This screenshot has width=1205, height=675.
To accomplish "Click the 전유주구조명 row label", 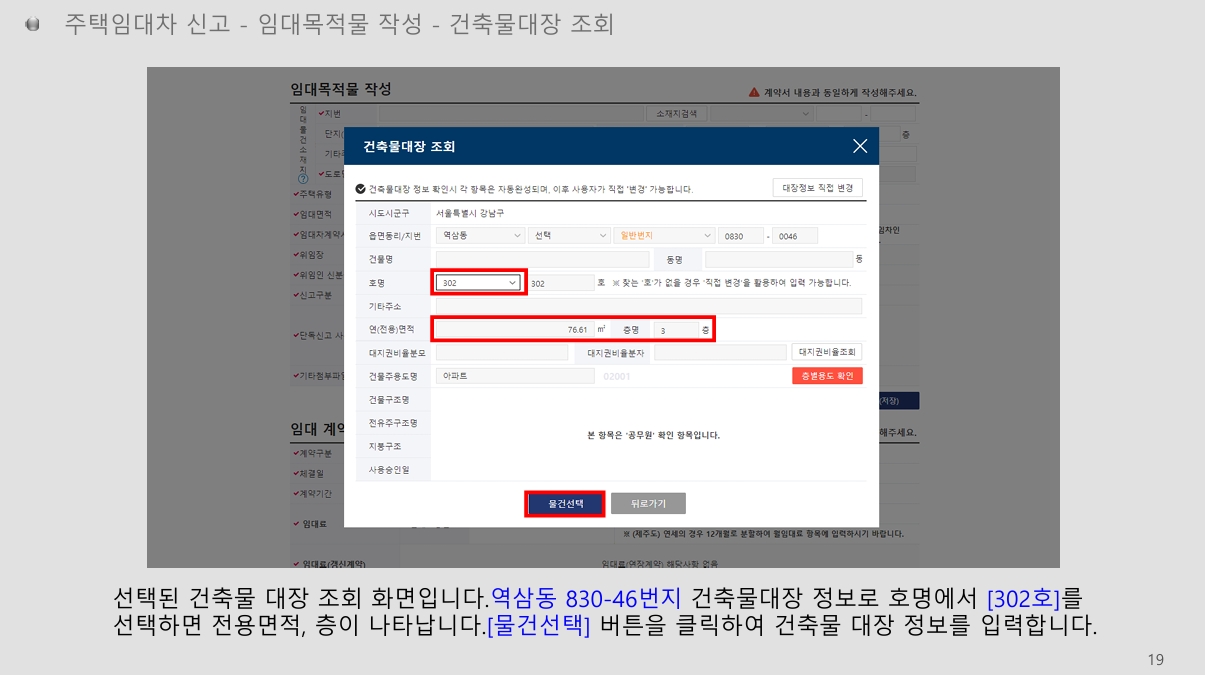I will coord(392,423).
